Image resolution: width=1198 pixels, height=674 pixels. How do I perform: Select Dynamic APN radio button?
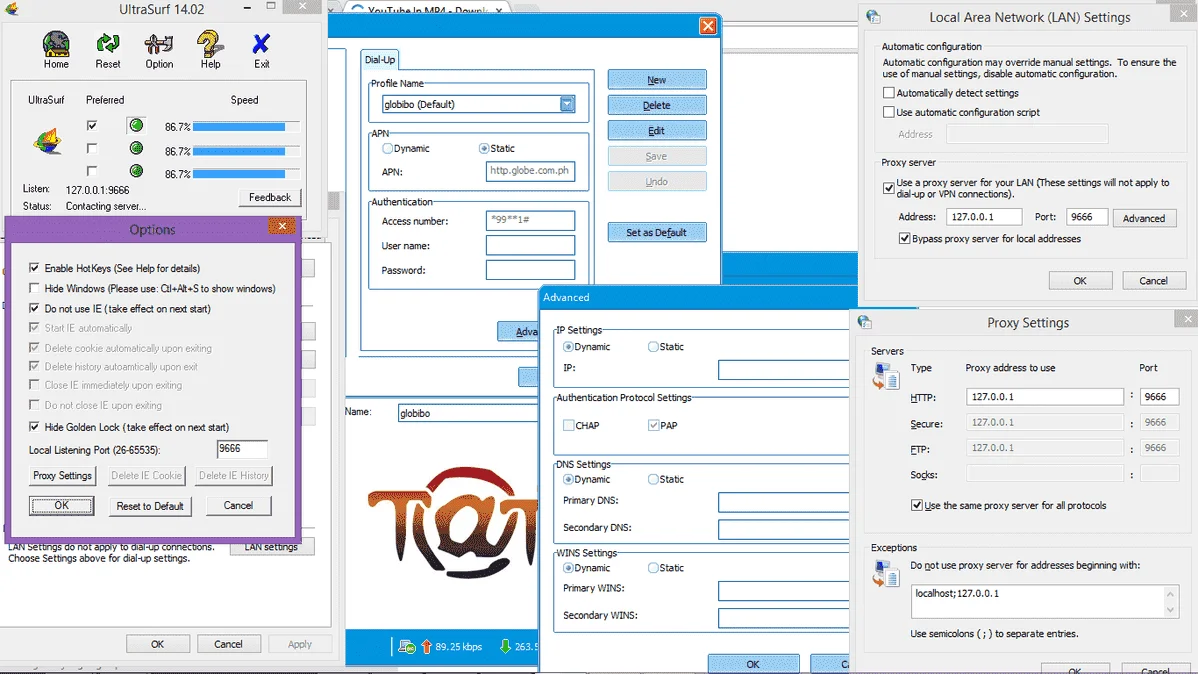tap(387, 148)
